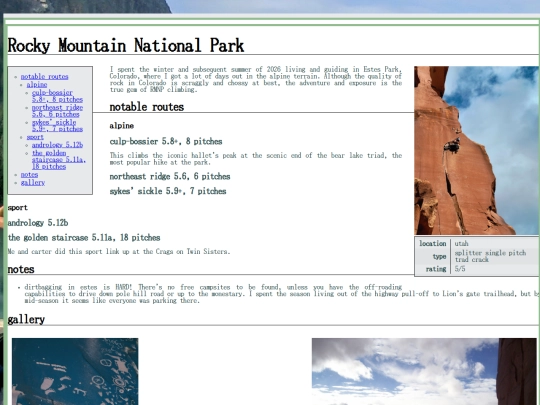
Task: Click the Twin Sisters link-up sentence
Action: (x=118, y=251)
